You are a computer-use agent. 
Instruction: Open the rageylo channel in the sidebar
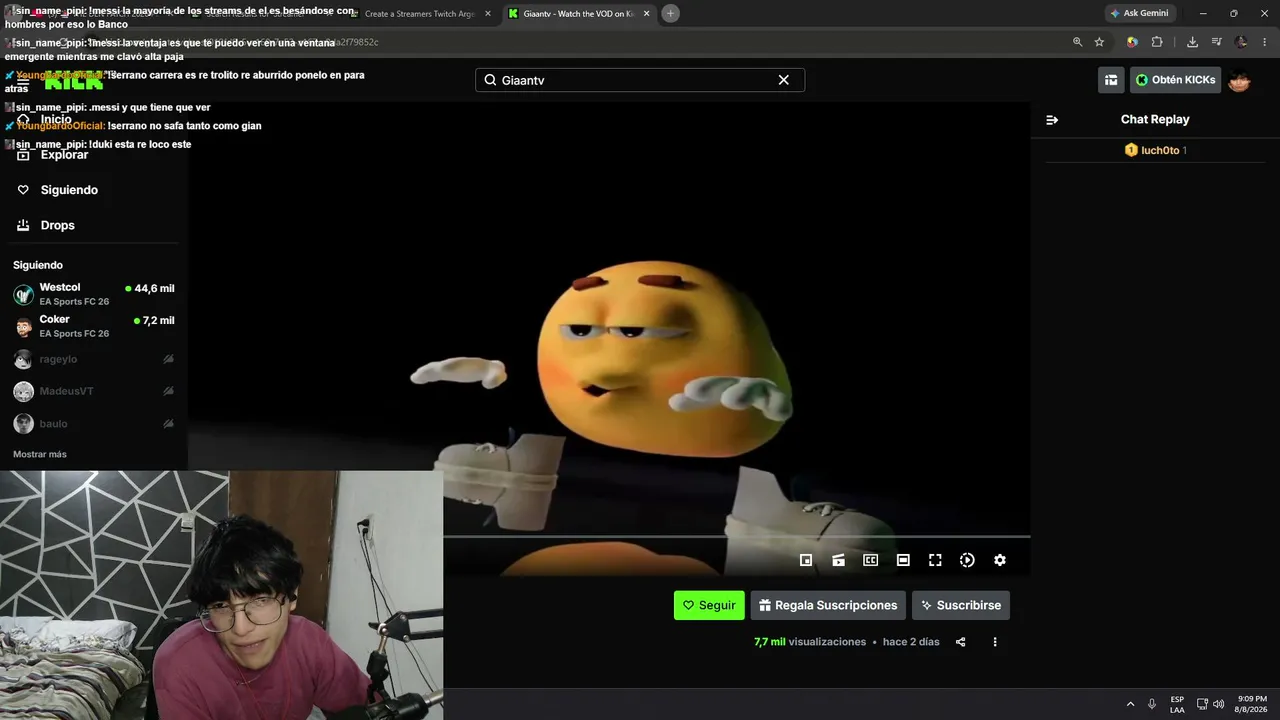coord(94,359)
